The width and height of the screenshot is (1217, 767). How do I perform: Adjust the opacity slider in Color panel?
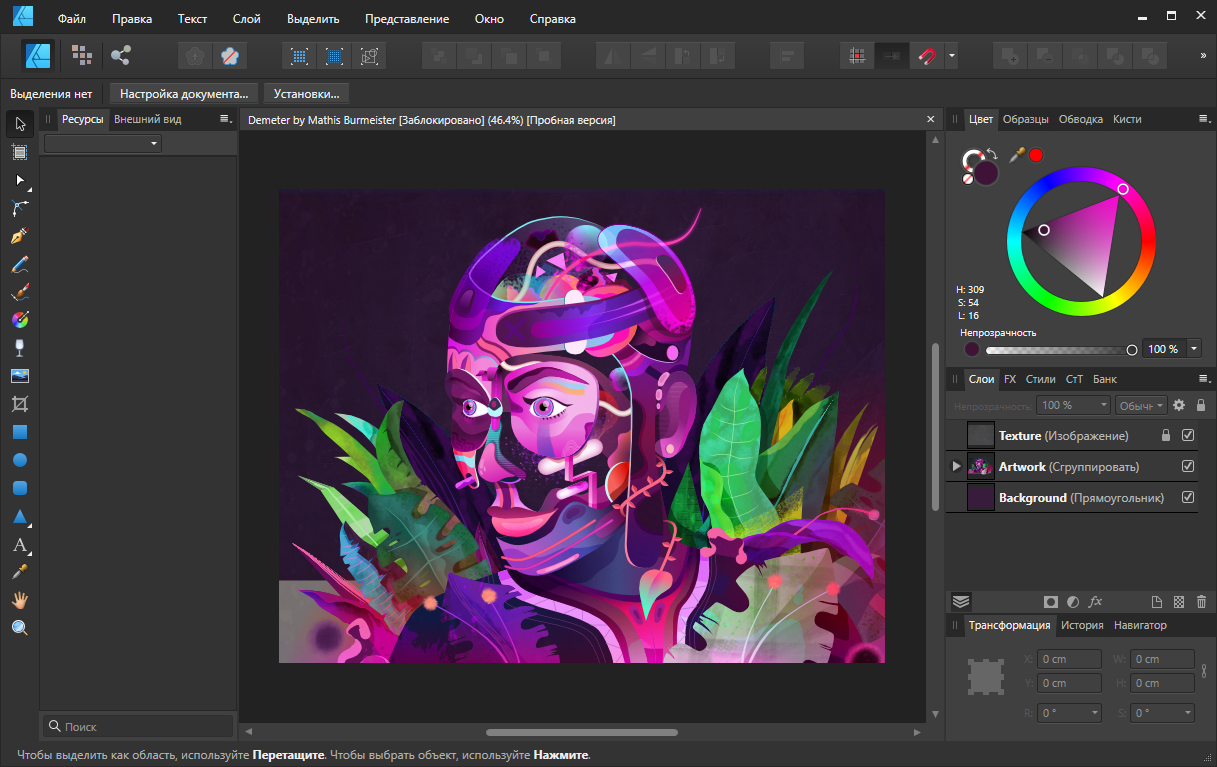click(x=1060, y=350)
